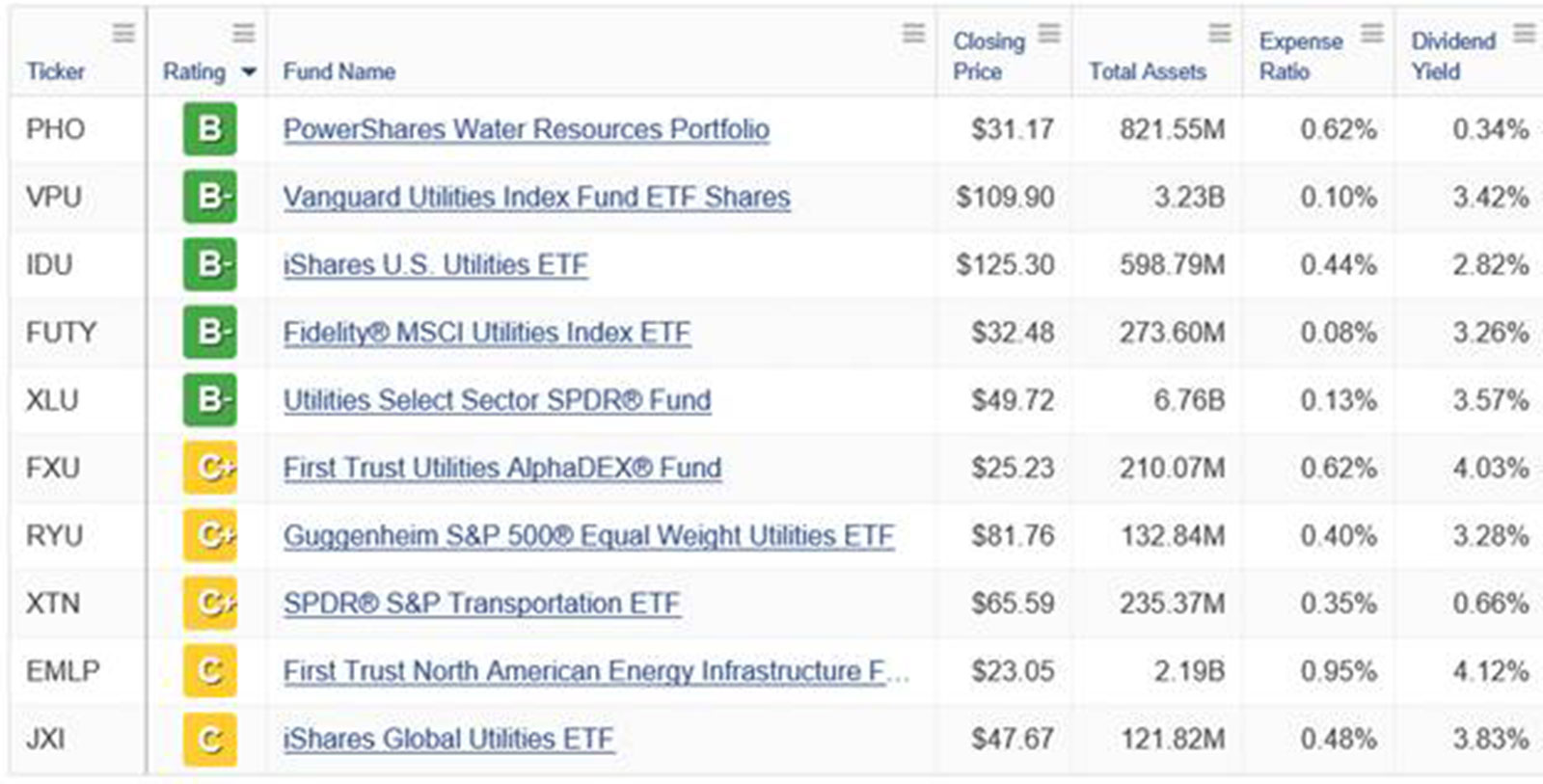Open the Closing Price column menu icon

tap(1049, 34)
